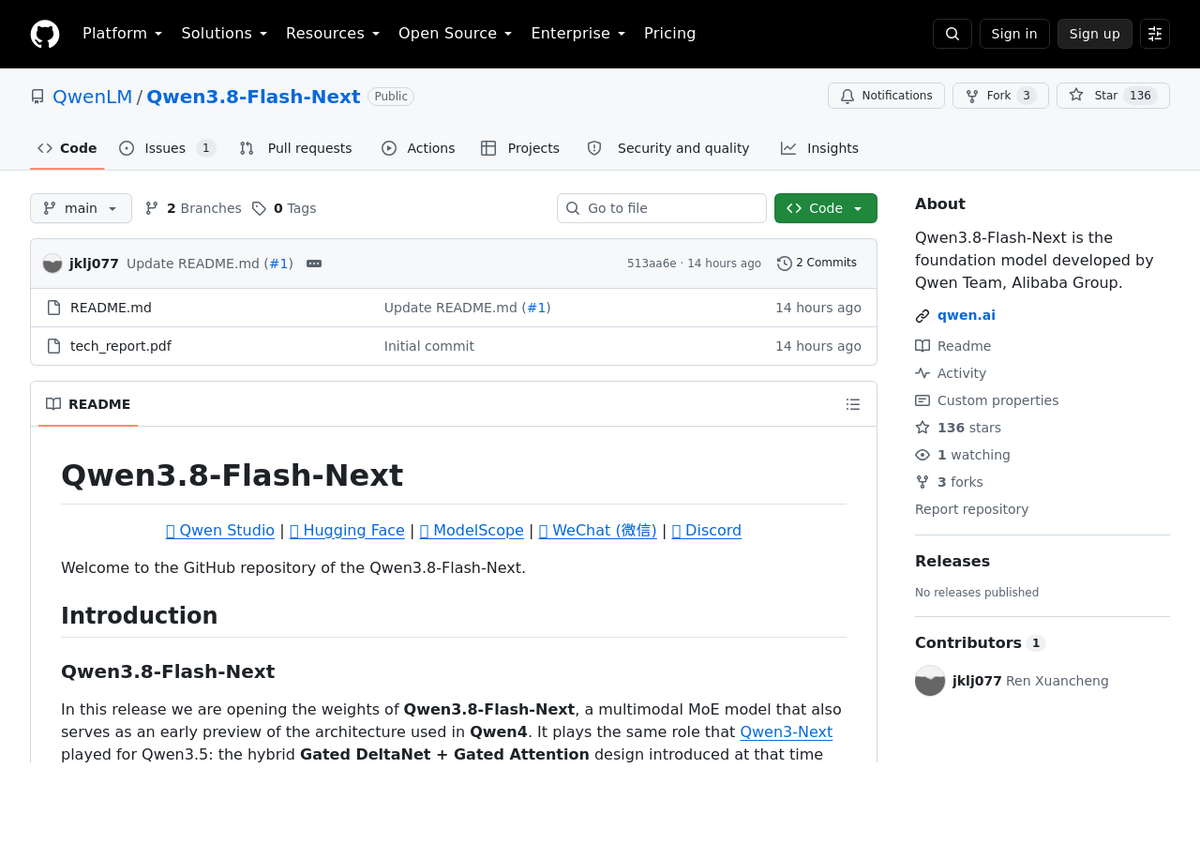View the 3 forks link
The image size is (1200, 844).
pos(949,482)
